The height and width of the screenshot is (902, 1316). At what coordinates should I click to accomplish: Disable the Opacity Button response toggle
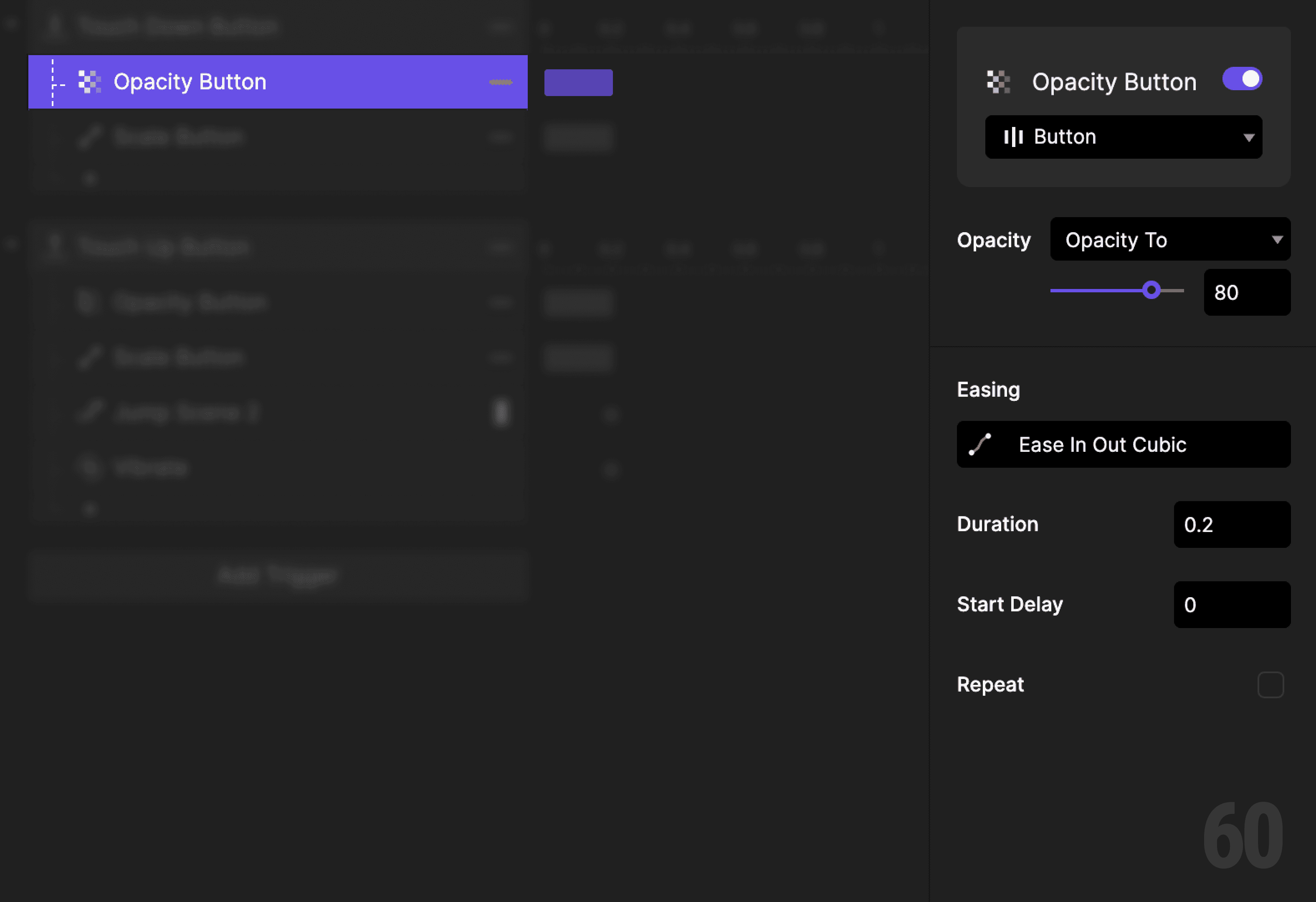point(1243,80)
